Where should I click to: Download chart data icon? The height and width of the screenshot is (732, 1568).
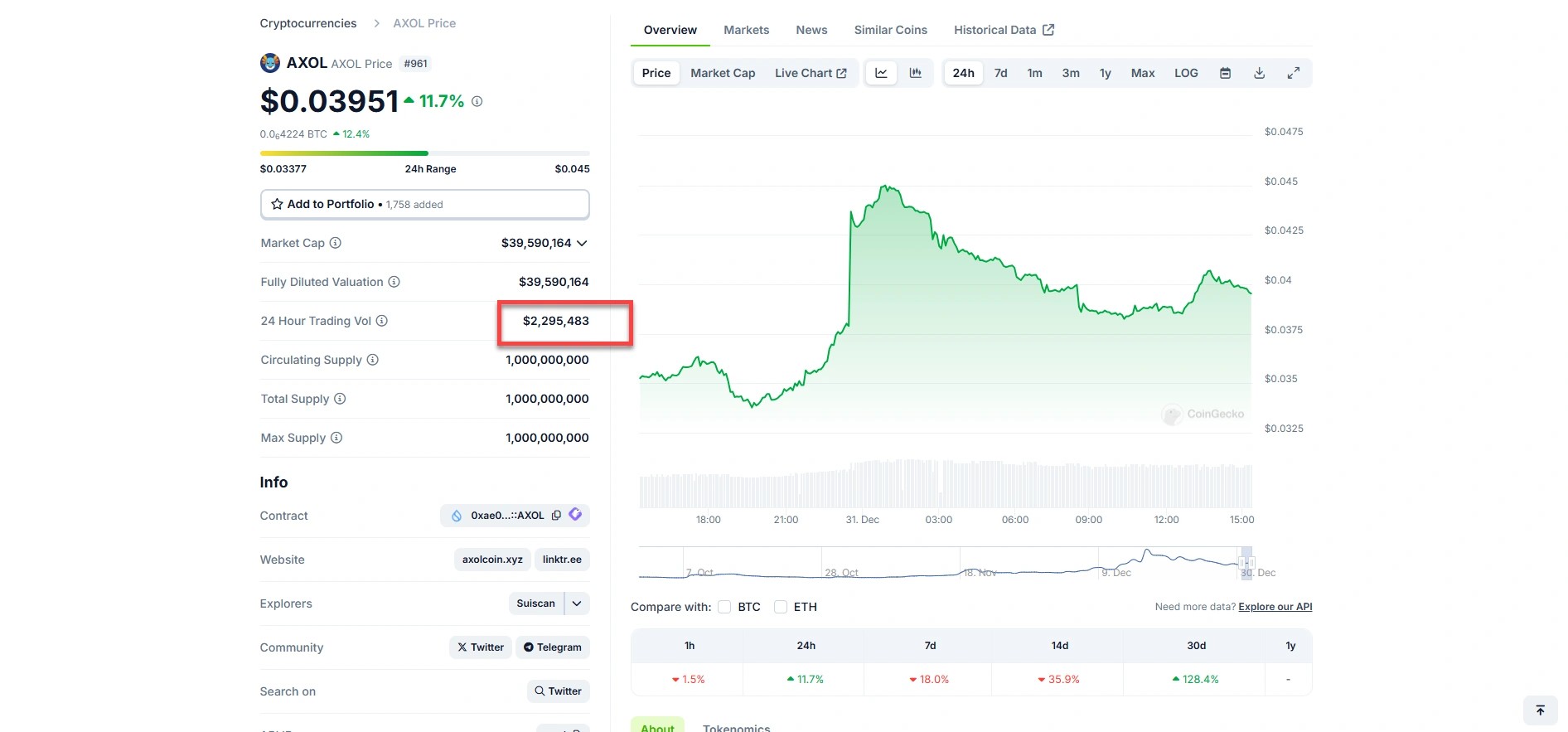[1259, 73]
